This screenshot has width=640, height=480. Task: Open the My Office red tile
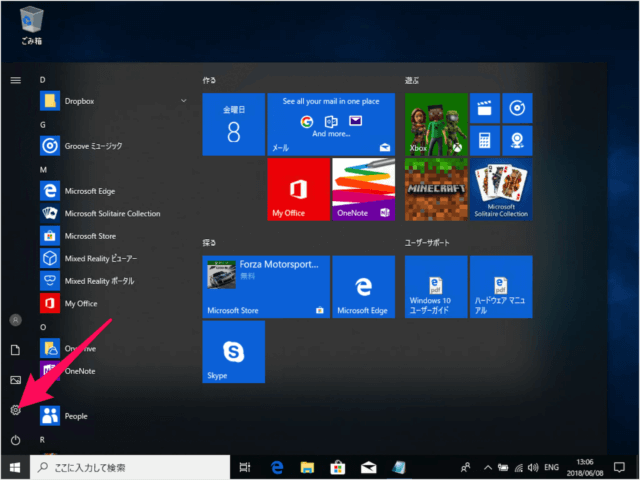pos(298,189)
